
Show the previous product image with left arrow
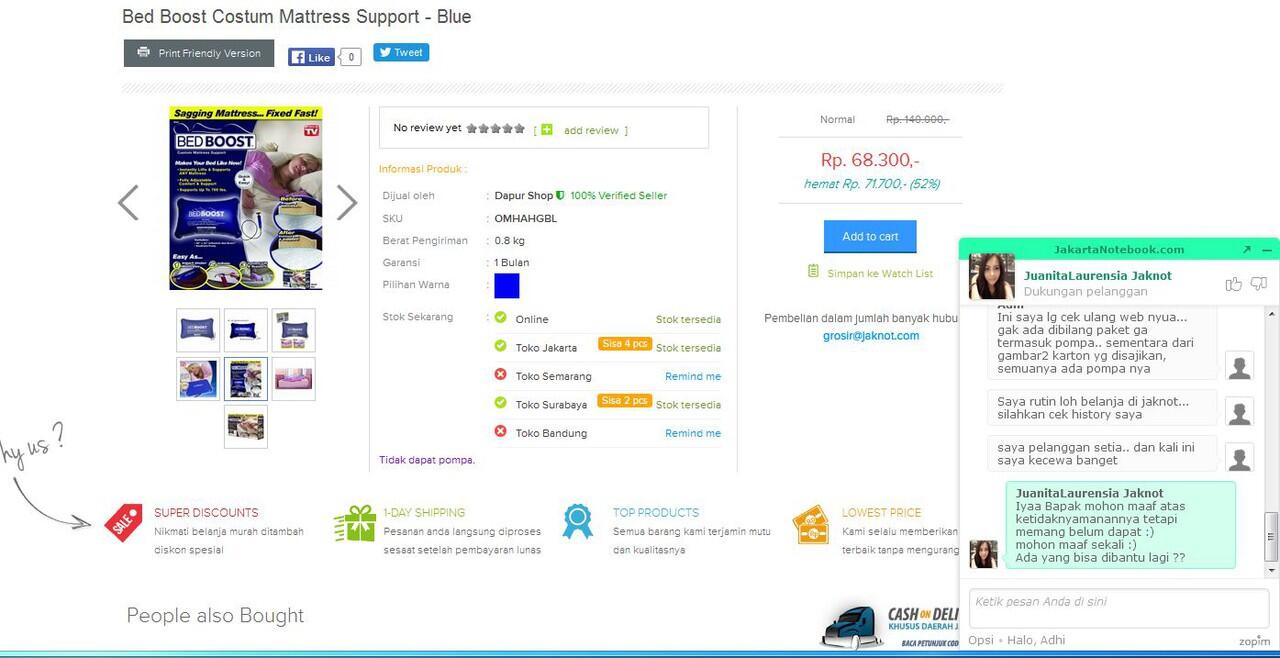pyautogui.click(x=128, y=202)
